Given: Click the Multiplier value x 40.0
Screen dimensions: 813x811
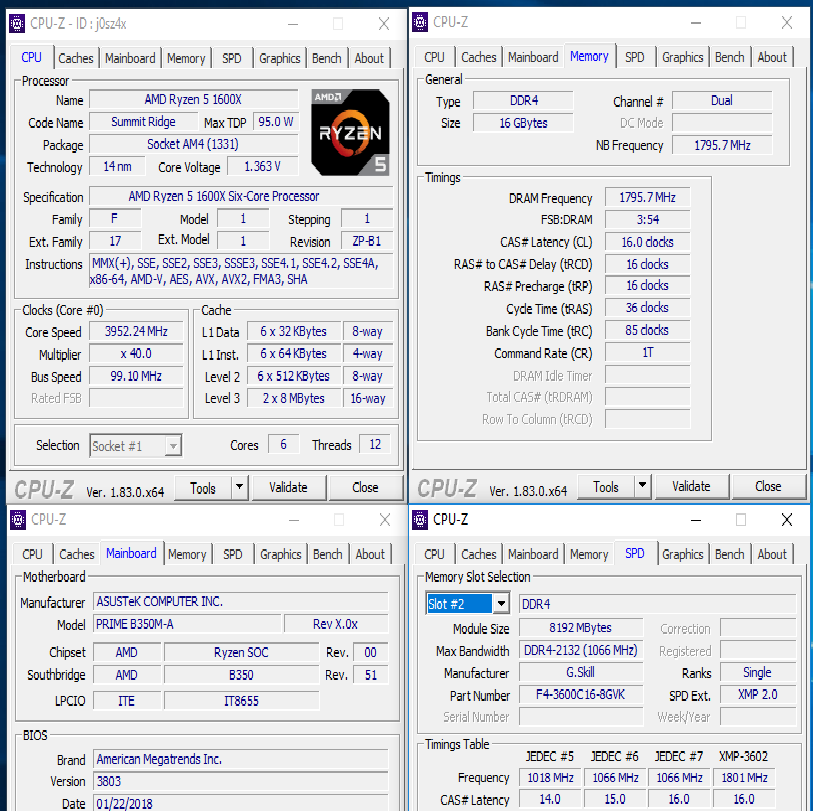Looking at the screenshot, I should pyautogui.click(x=136, y=354).
